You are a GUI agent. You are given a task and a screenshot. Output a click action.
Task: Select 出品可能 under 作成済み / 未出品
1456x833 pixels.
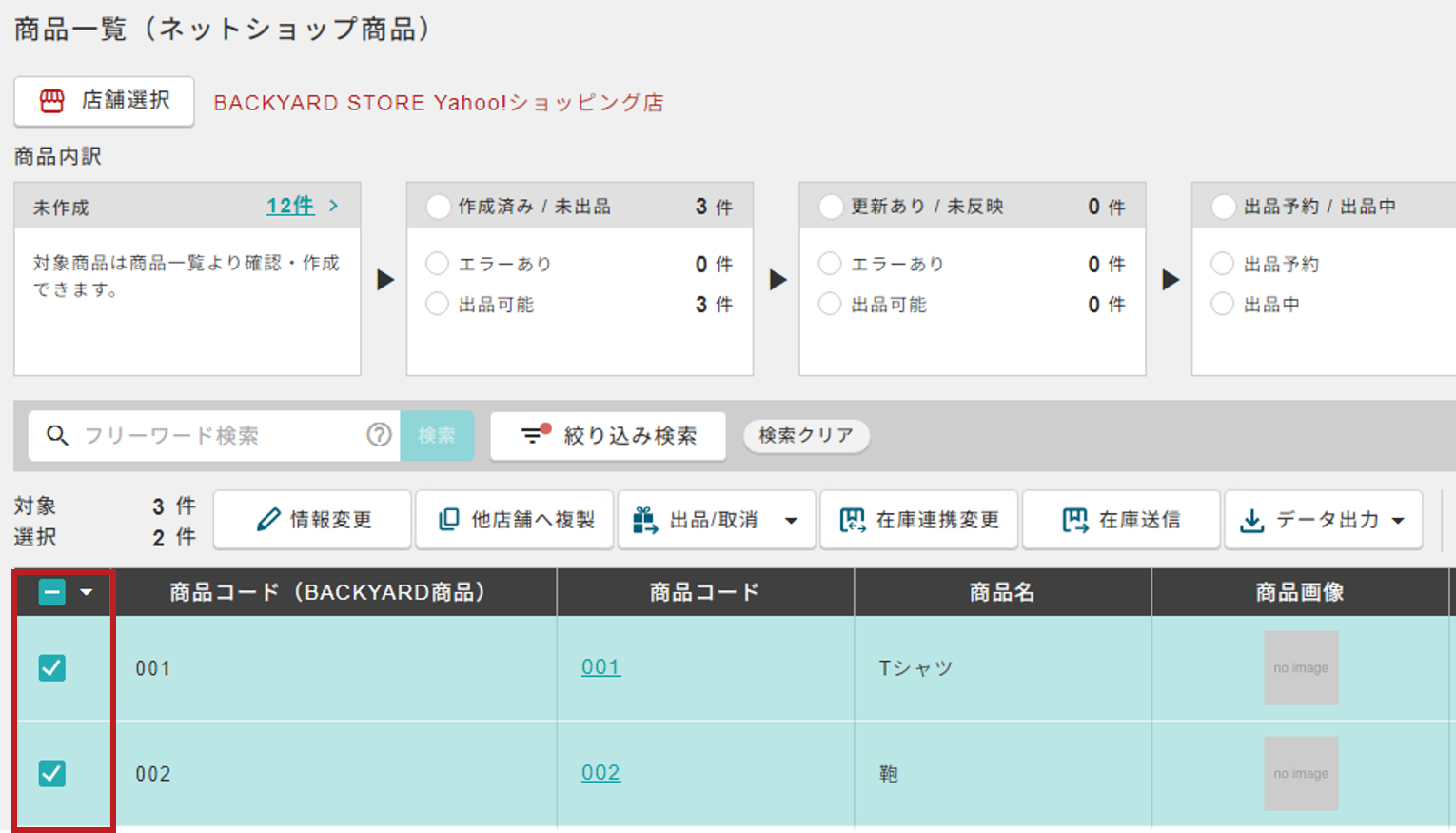[437, 305]
